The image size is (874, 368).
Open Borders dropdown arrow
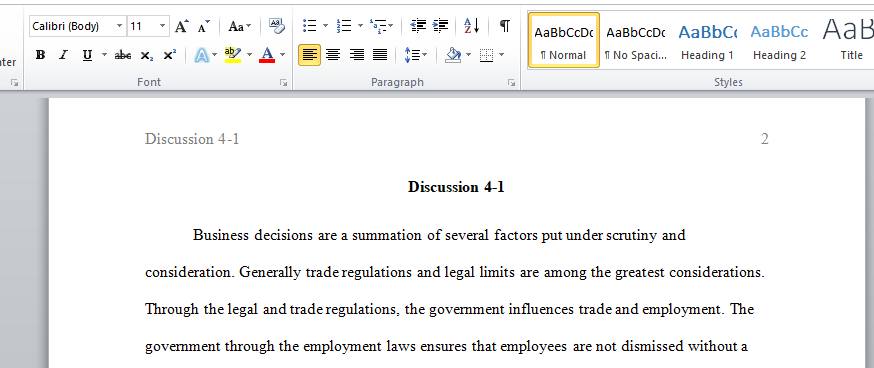[x=502, y=55]
